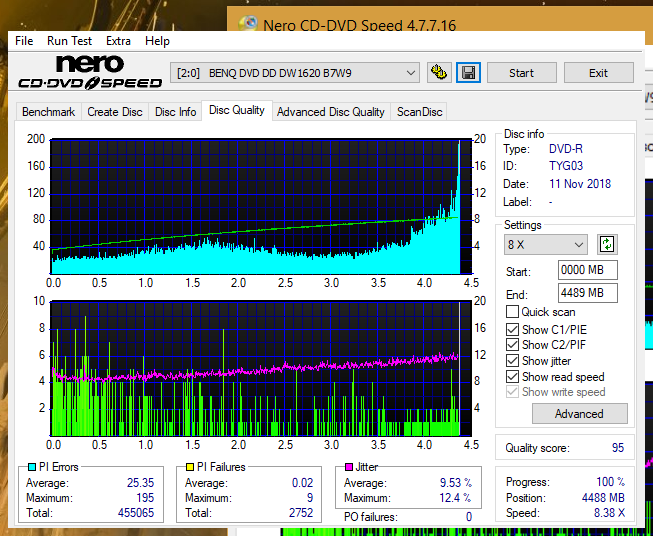Image resolution: width=653 pixels, height=536 pixels.
Task: Click the Show write speed checkbox
Action: (x=512, y=392)
